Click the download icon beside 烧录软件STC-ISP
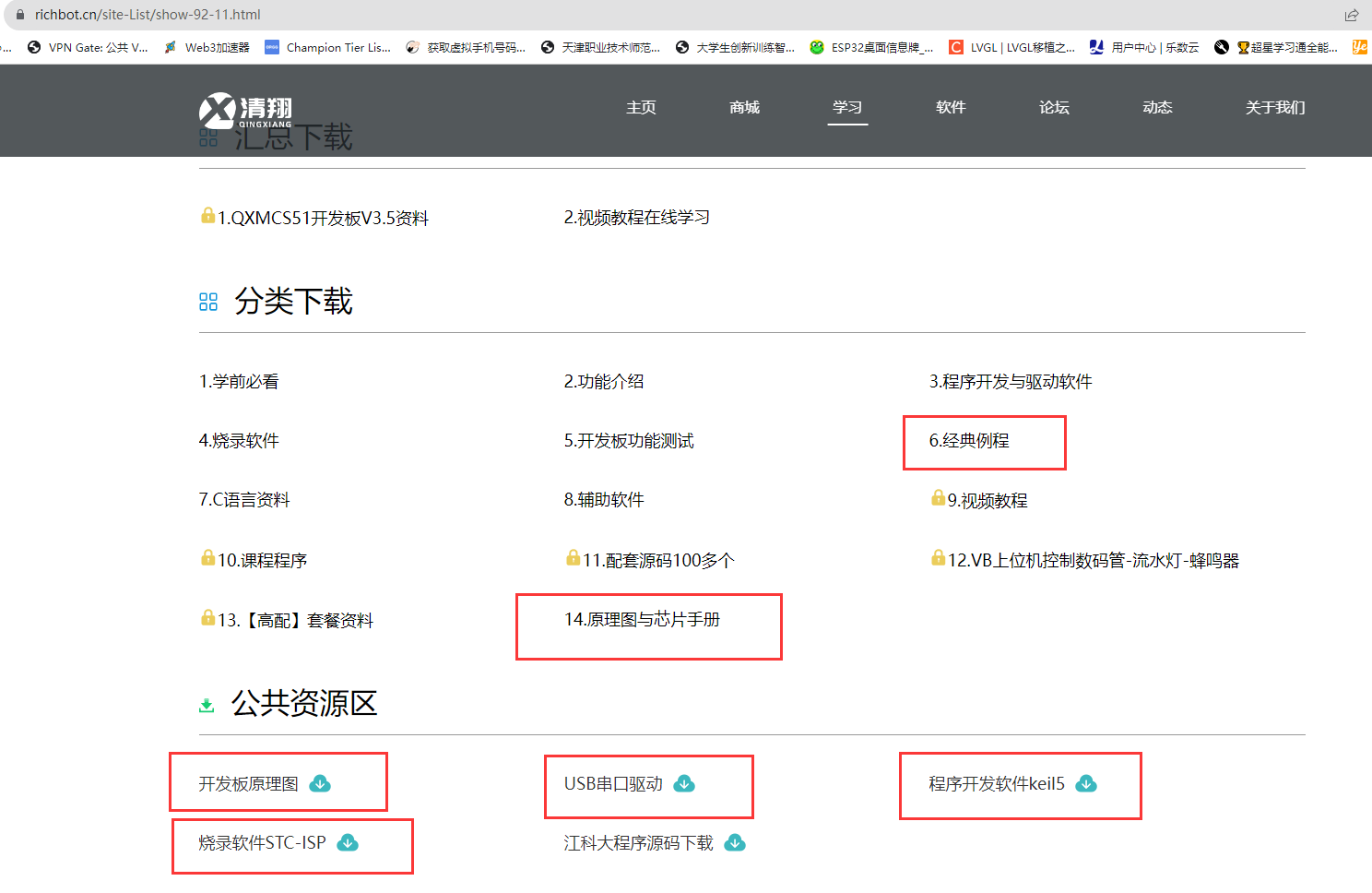The height and width of the screenshot is (893, 1372). [x=348, y=843]
